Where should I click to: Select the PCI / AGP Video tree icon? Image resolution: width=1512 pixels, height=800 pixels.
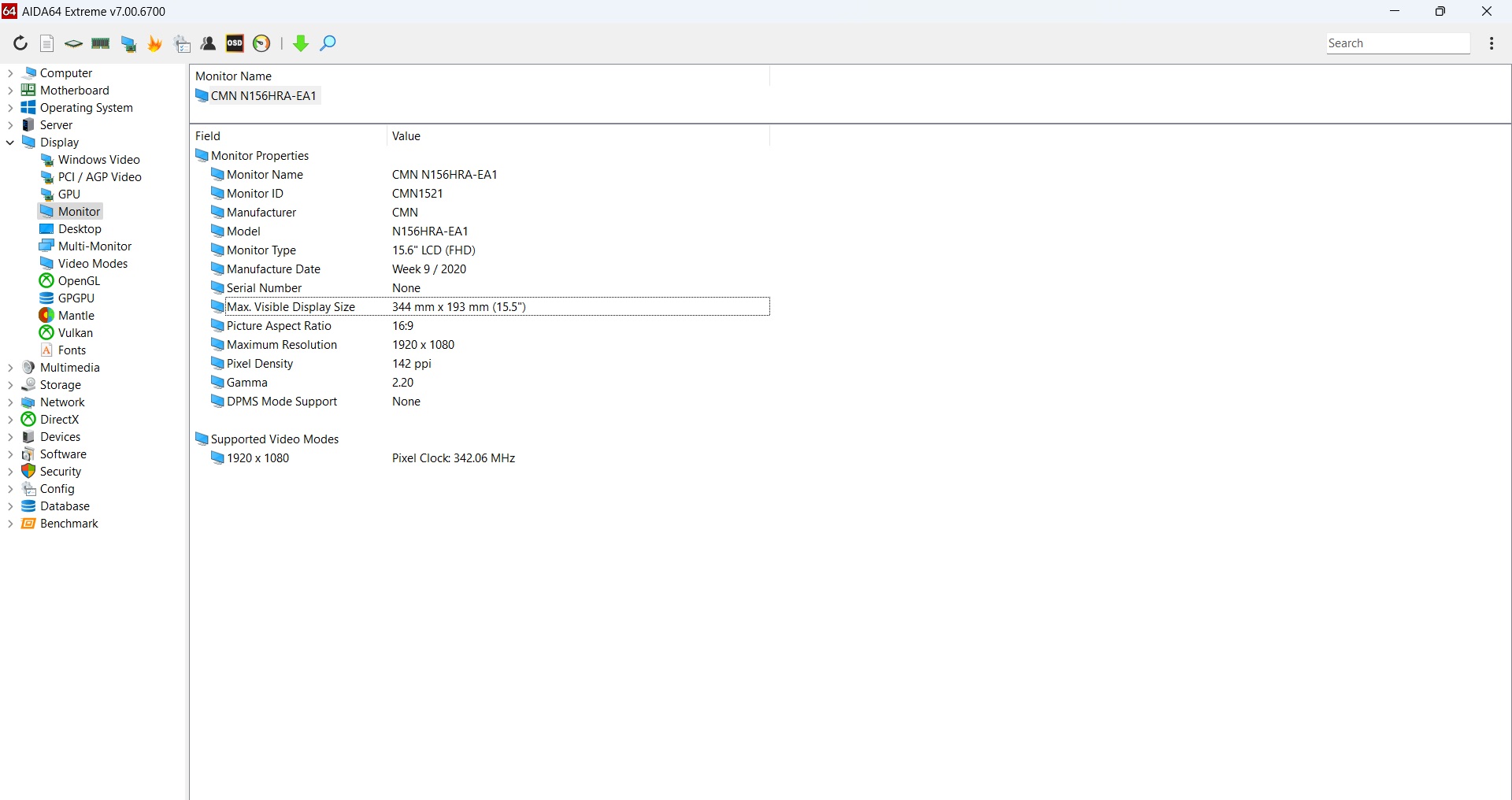coord(47,177)
